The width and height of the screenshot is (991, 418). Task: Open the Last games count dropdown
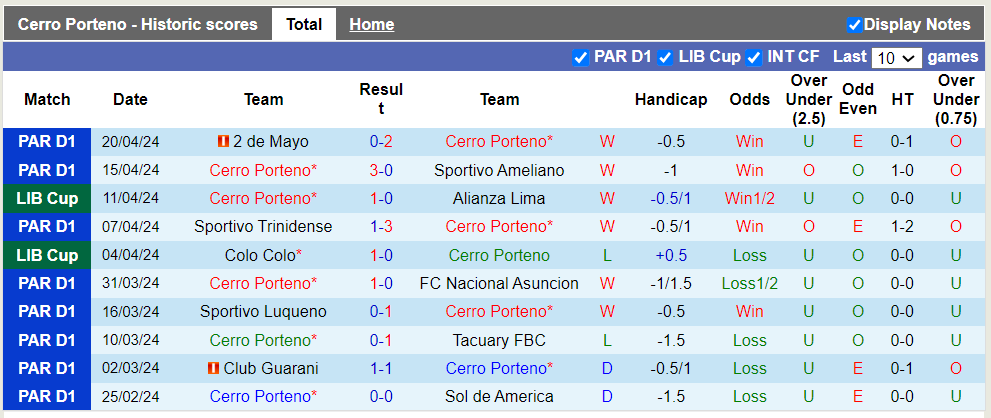(895, 58)
